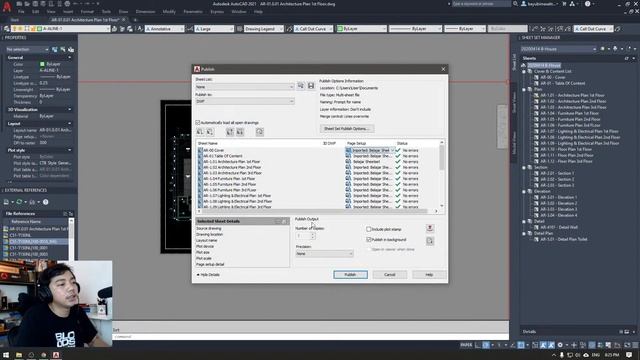Collapse the General section in Properties
The image size is (640, 360).
point(69,58)
